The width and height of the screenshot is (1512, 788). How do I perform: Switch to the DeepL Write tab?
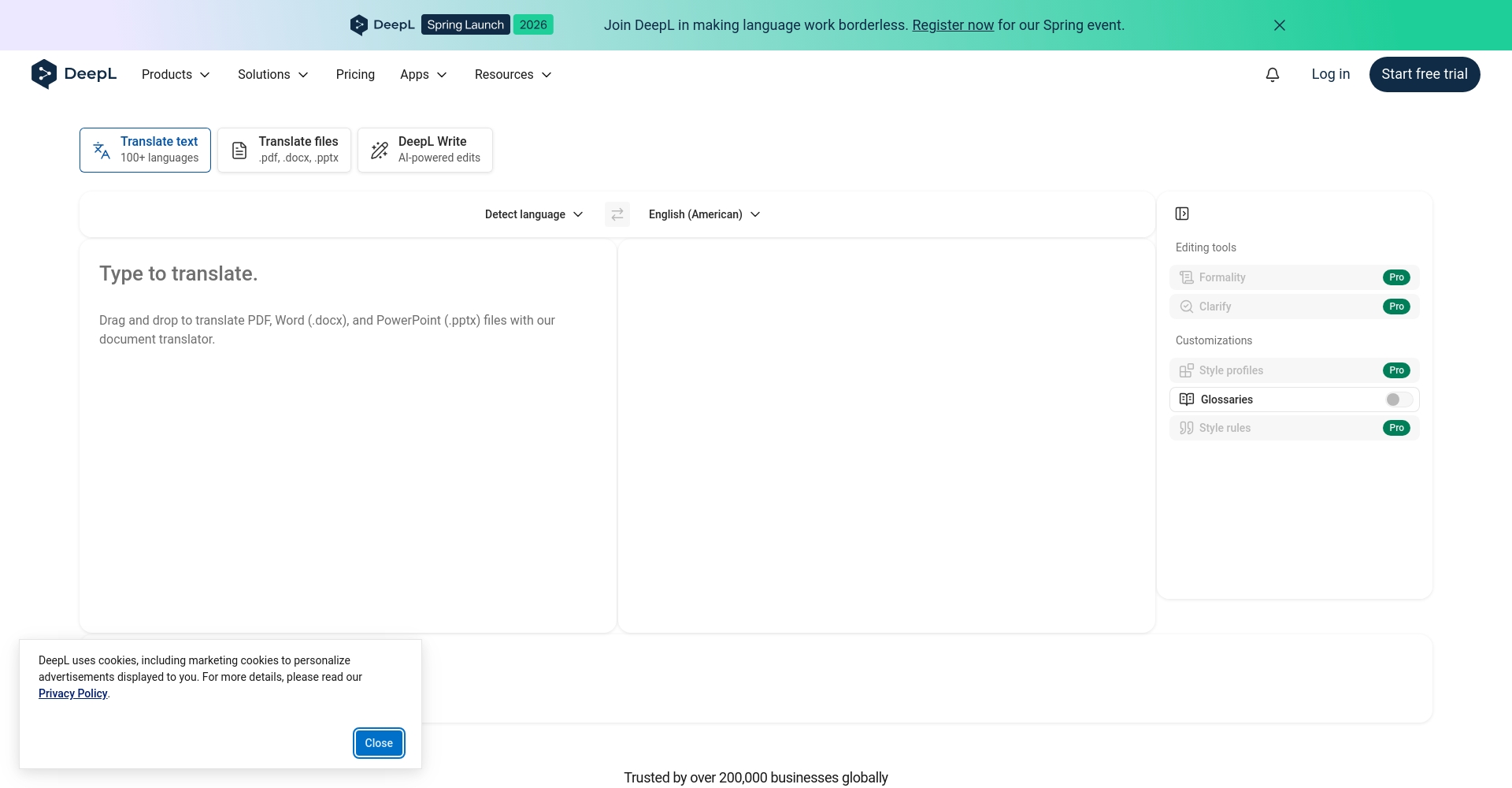(425, 150)
